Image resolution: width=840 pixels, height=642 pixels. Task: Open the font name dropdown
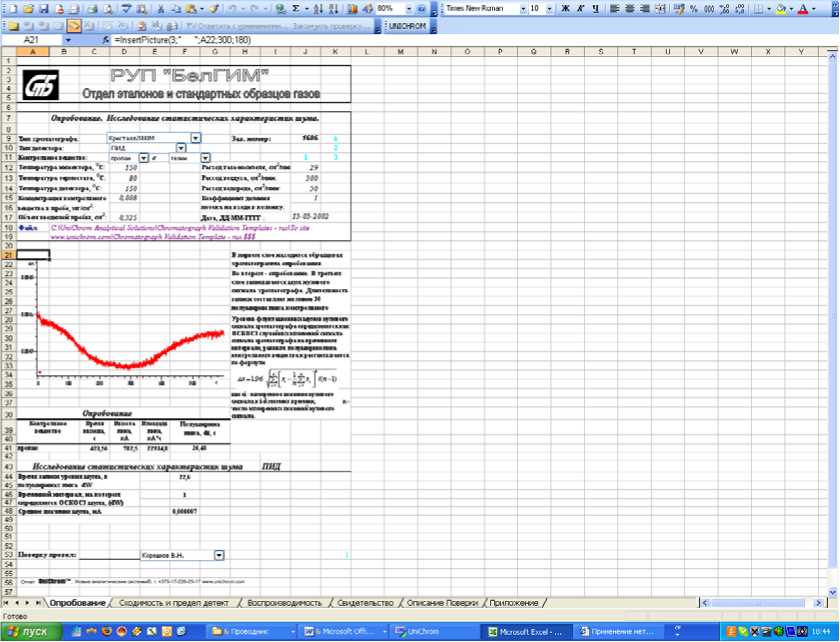coord(522,9)
